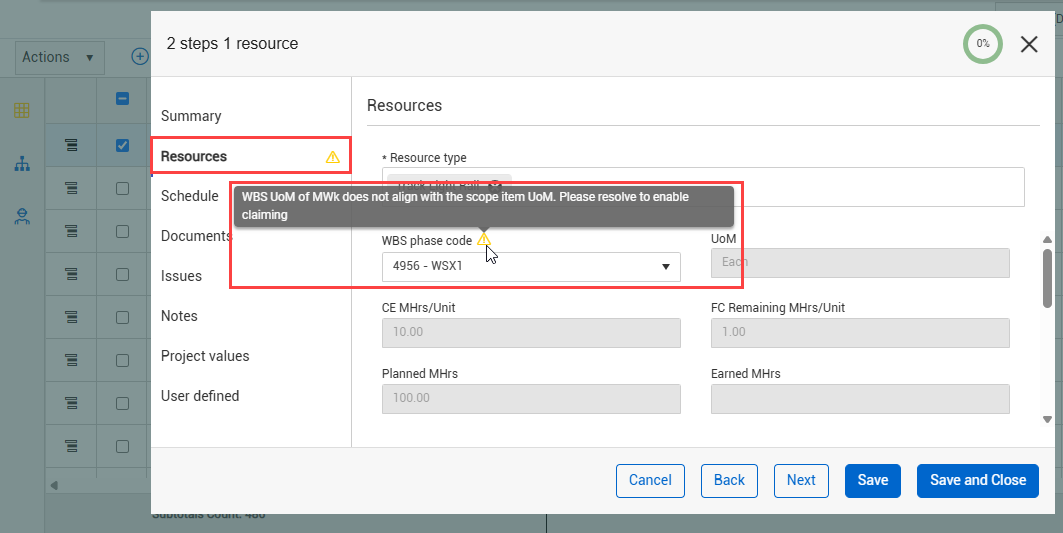1063x533 pixels.
Task: Switch to the Schedule tab
Action: [x=190, y=196]
